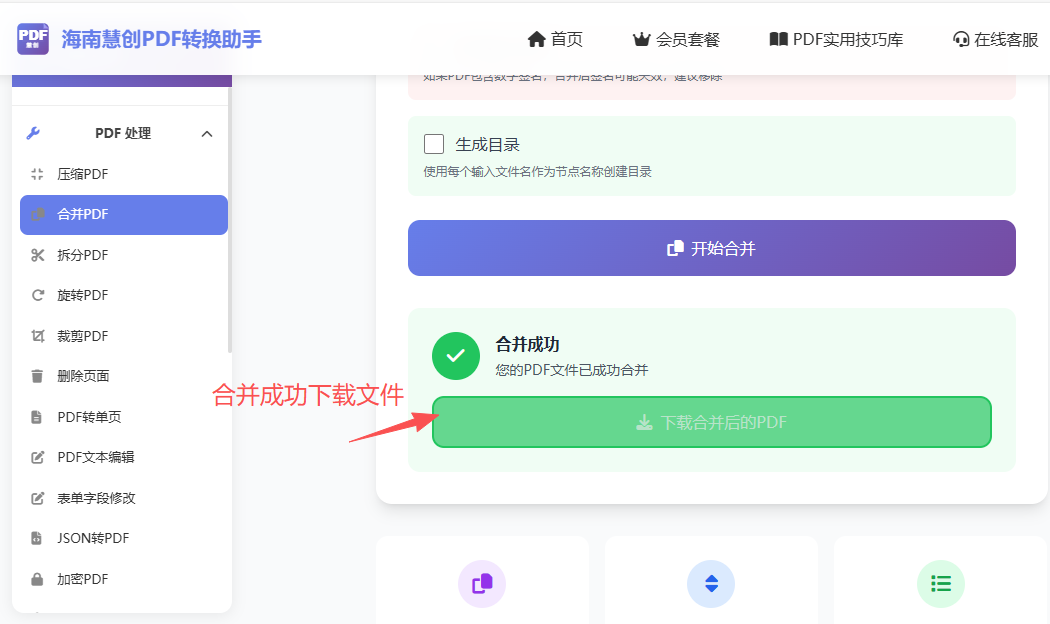This screenshot has width=1050, height=624.
Task: Enable the 生成目录 checkbox
Action: point(434,144)
